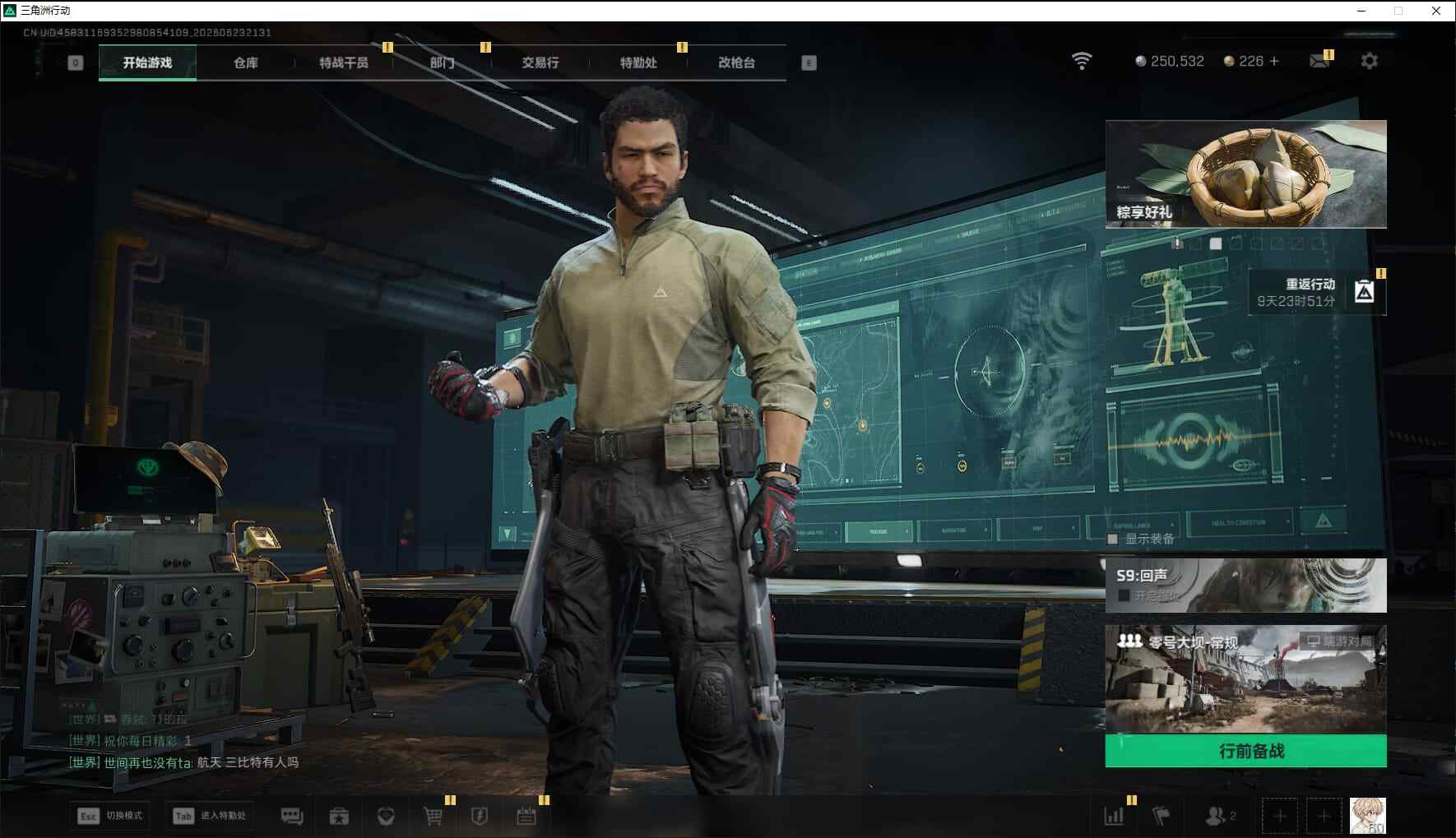Screen dimensions: 1456x838
Task: Open the S9:回声 season banner
Action: click(x=1245, y=585)
